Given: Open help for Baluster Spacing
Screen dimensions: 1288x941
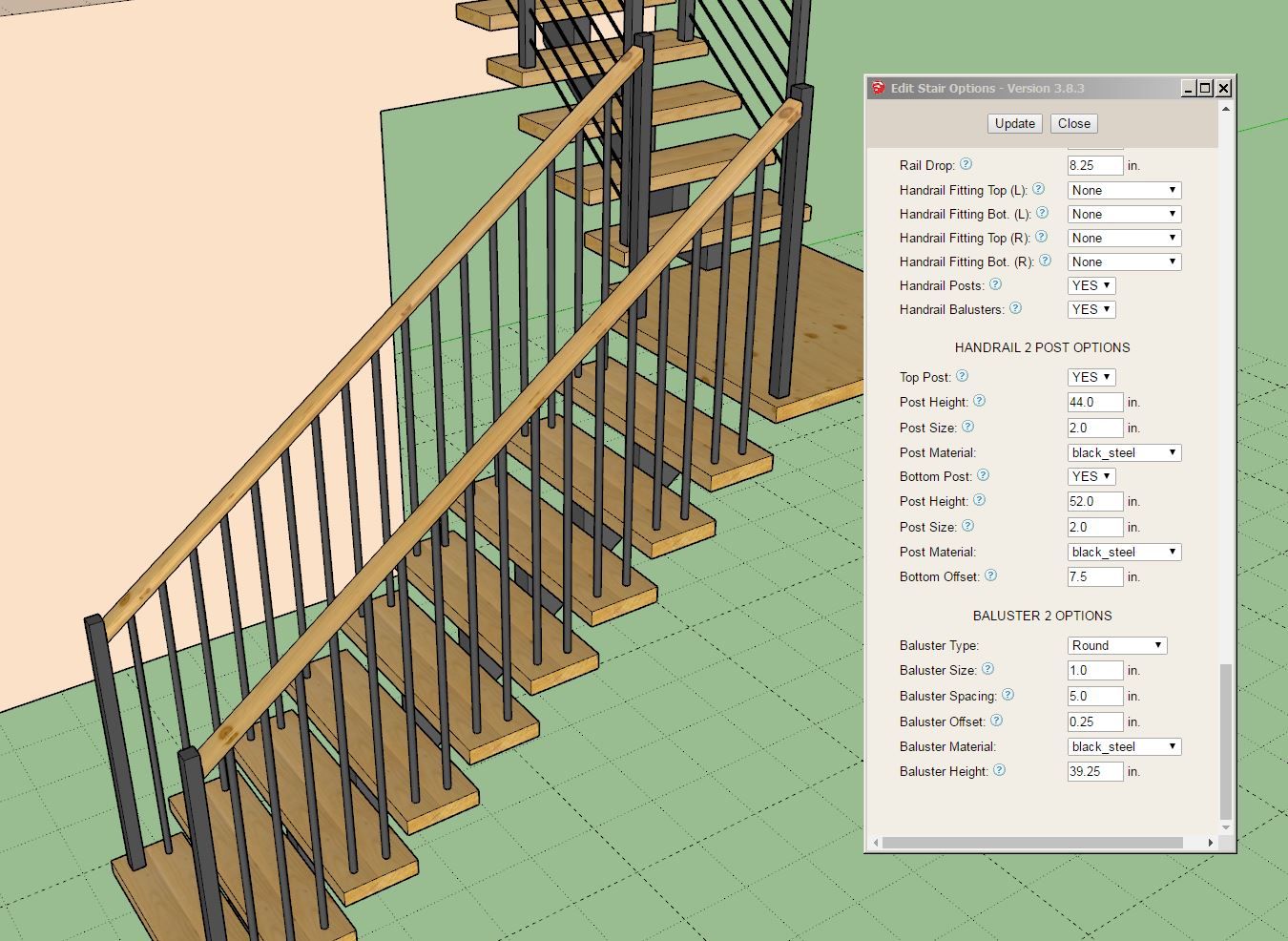Looking at the screenshot, I should [x=1008, y=695].
